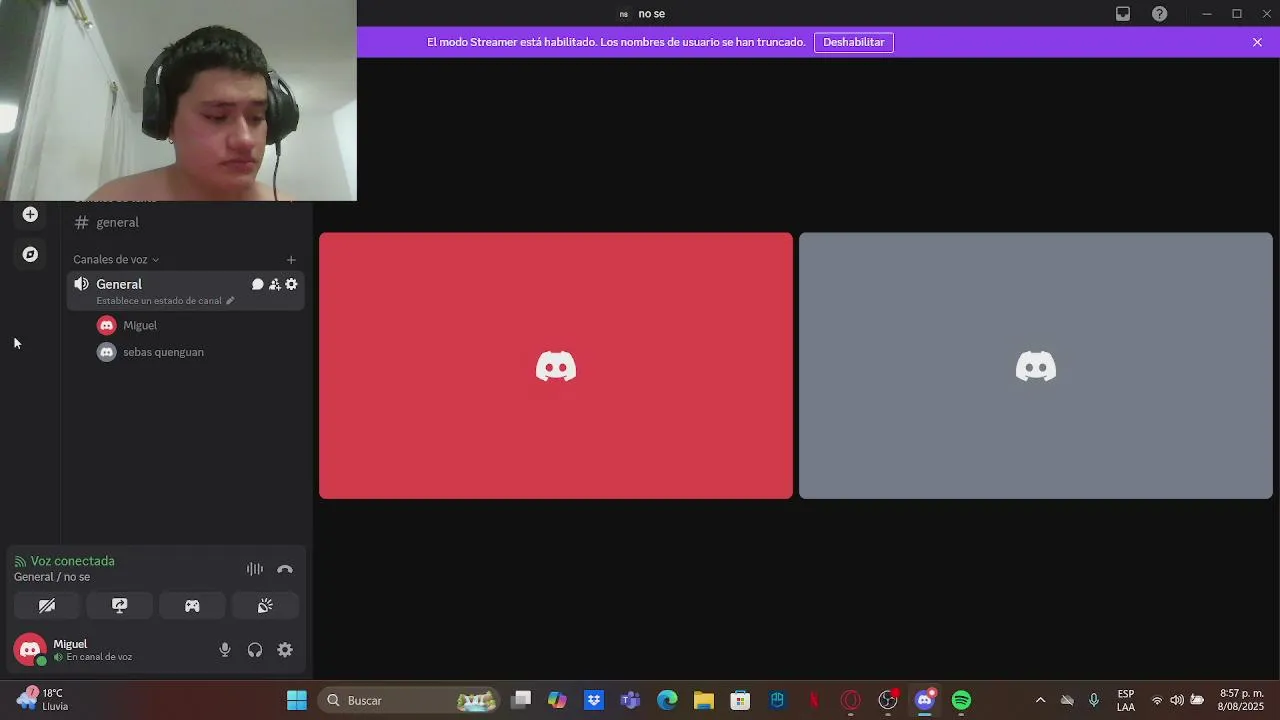Edit General channel settings gear

click(x=291, y=284)
